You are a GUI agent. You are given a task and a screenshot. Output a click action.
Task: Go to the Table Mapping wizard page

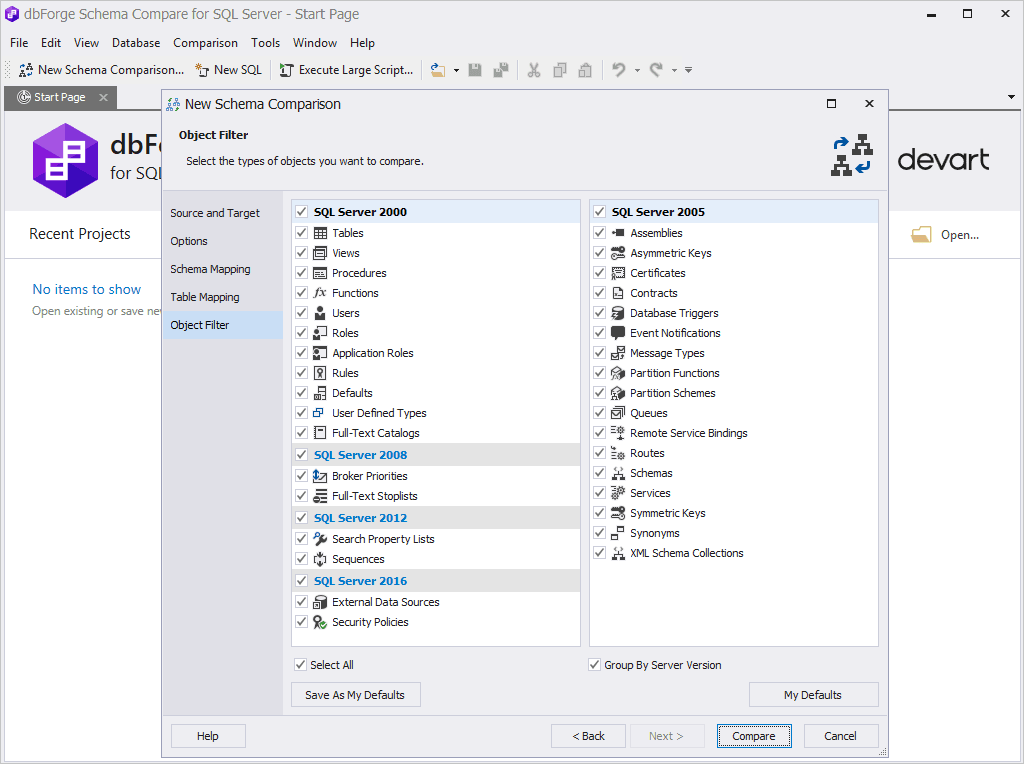click(x=223, y=297)
